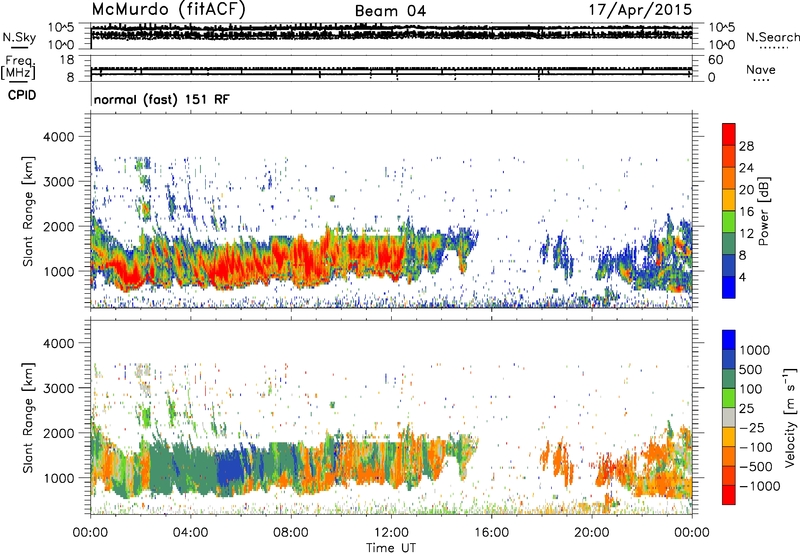Click the 'normal (fast) 151 RF' mode text
The height and width of the screenshot is (554, 800).
pos(162,99)
